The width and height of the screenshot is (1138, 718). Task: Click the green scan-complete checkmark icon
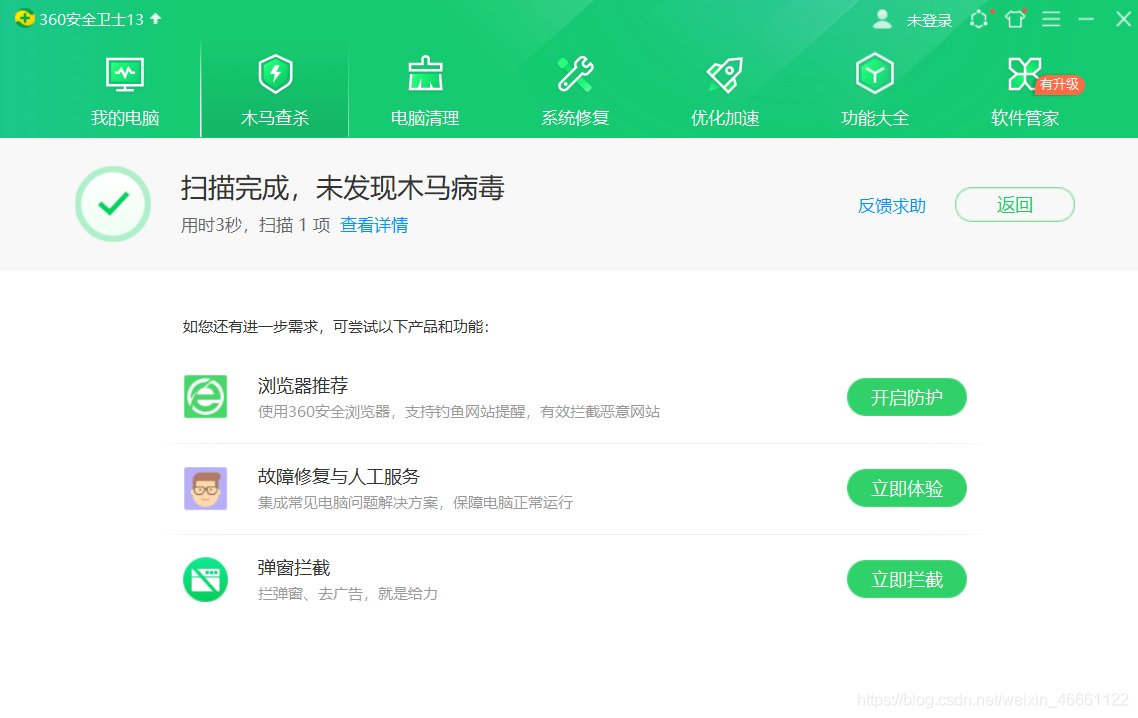(x=113, y=204)
